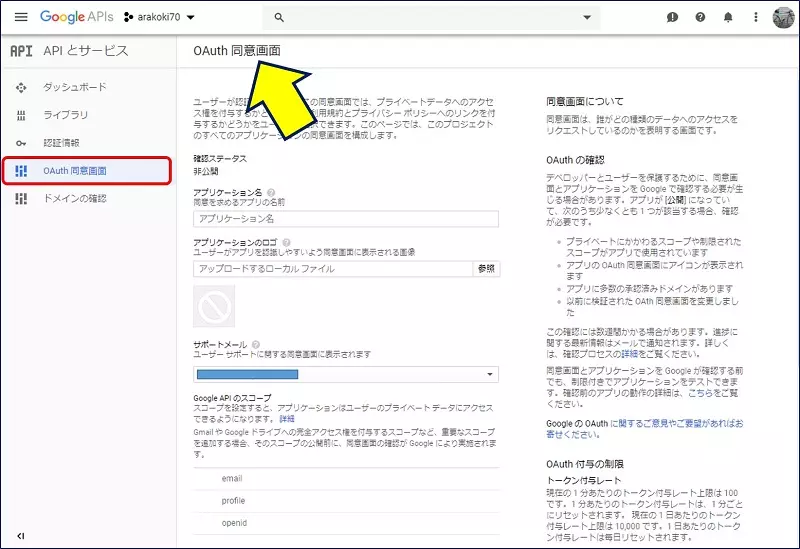Click the OAuth 付与の制限 heading

[x=585, y=464]
